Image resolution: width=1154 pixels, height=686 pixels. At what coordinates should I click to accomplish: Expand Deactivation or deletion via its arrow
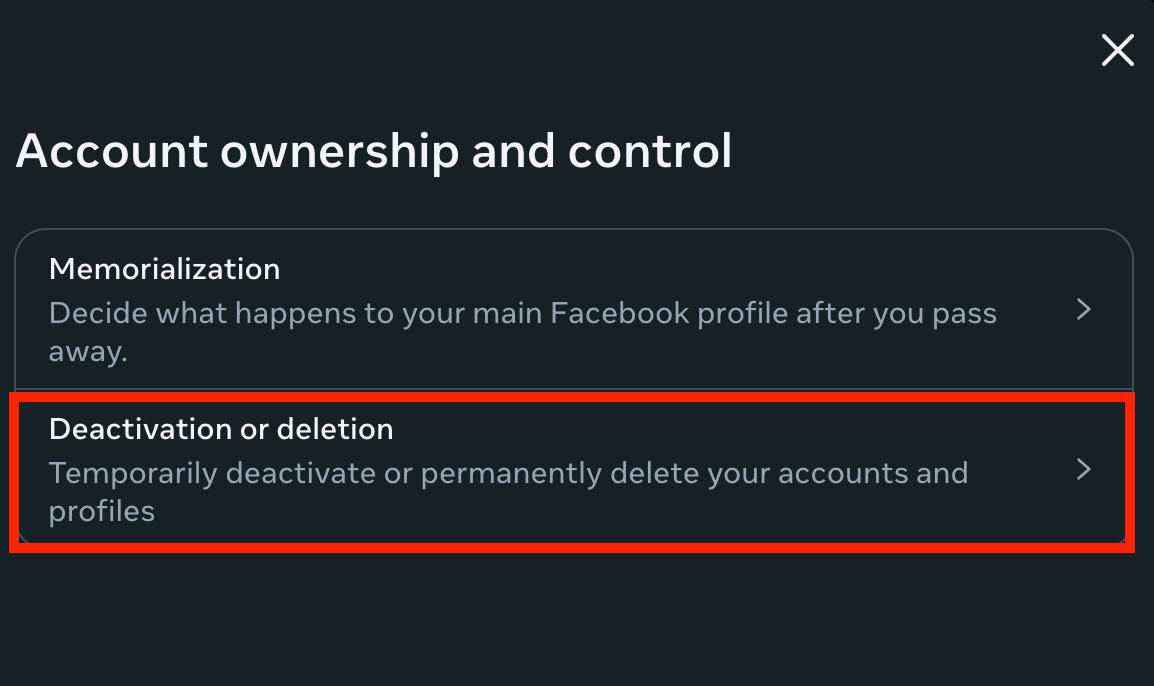tap(1083, 470)
